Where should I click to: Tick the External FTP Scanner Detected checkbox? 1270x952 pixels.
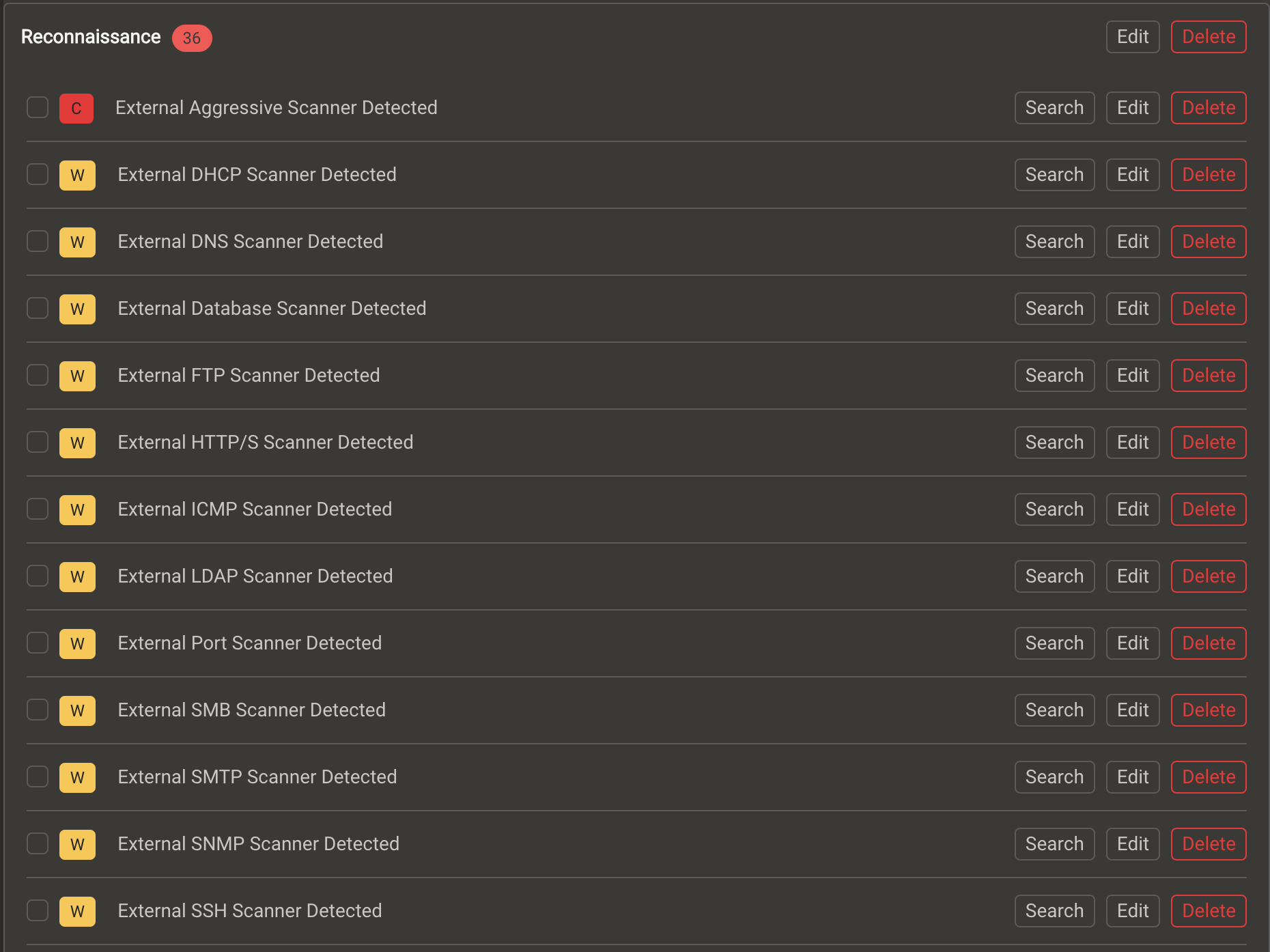[38, 375]
